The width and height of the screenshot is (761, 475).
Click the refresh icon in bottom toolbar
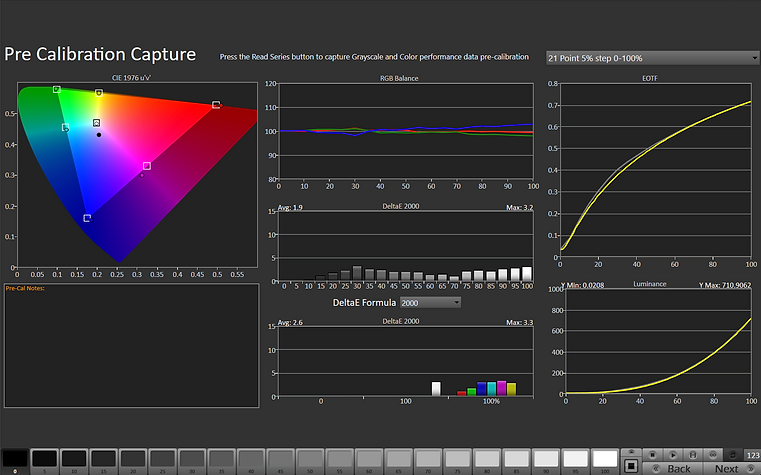click(732, 453)
